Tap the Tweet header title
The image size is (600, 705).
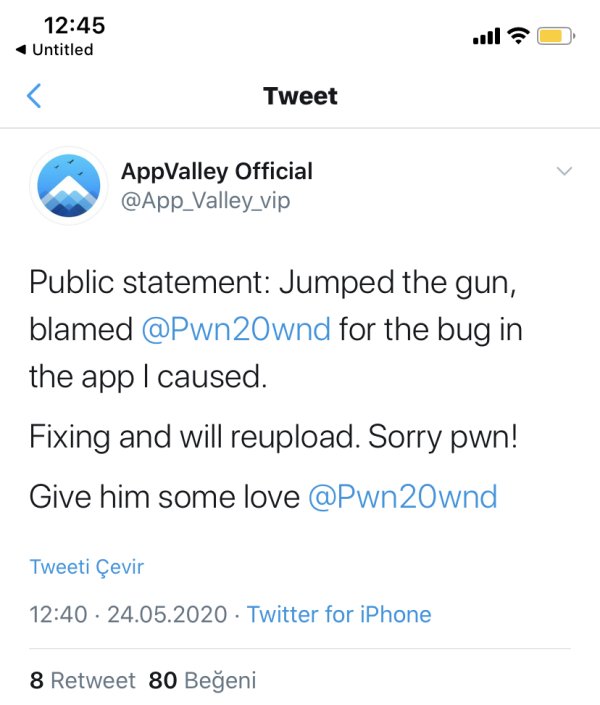pos(300,96)
